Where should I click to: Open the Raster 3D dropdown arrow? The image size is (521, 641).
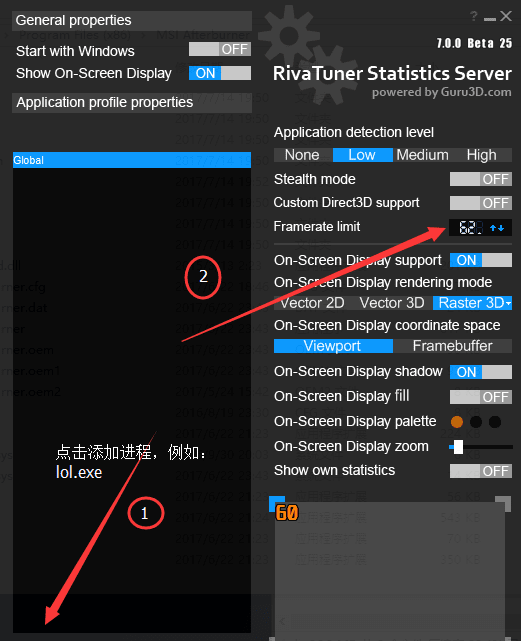508,303
